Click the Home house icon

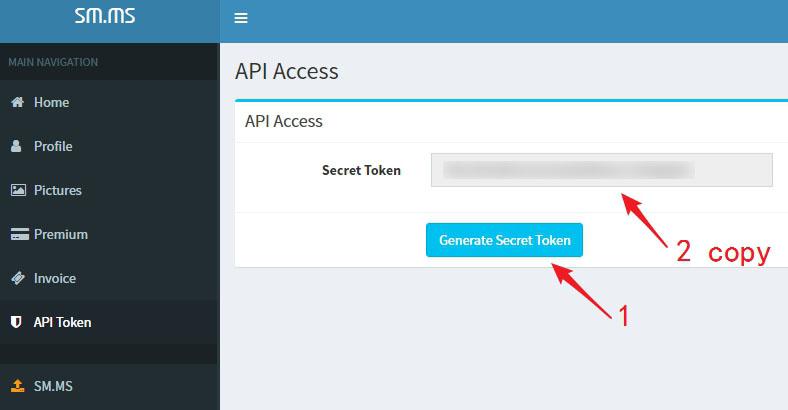coord(18,102)
